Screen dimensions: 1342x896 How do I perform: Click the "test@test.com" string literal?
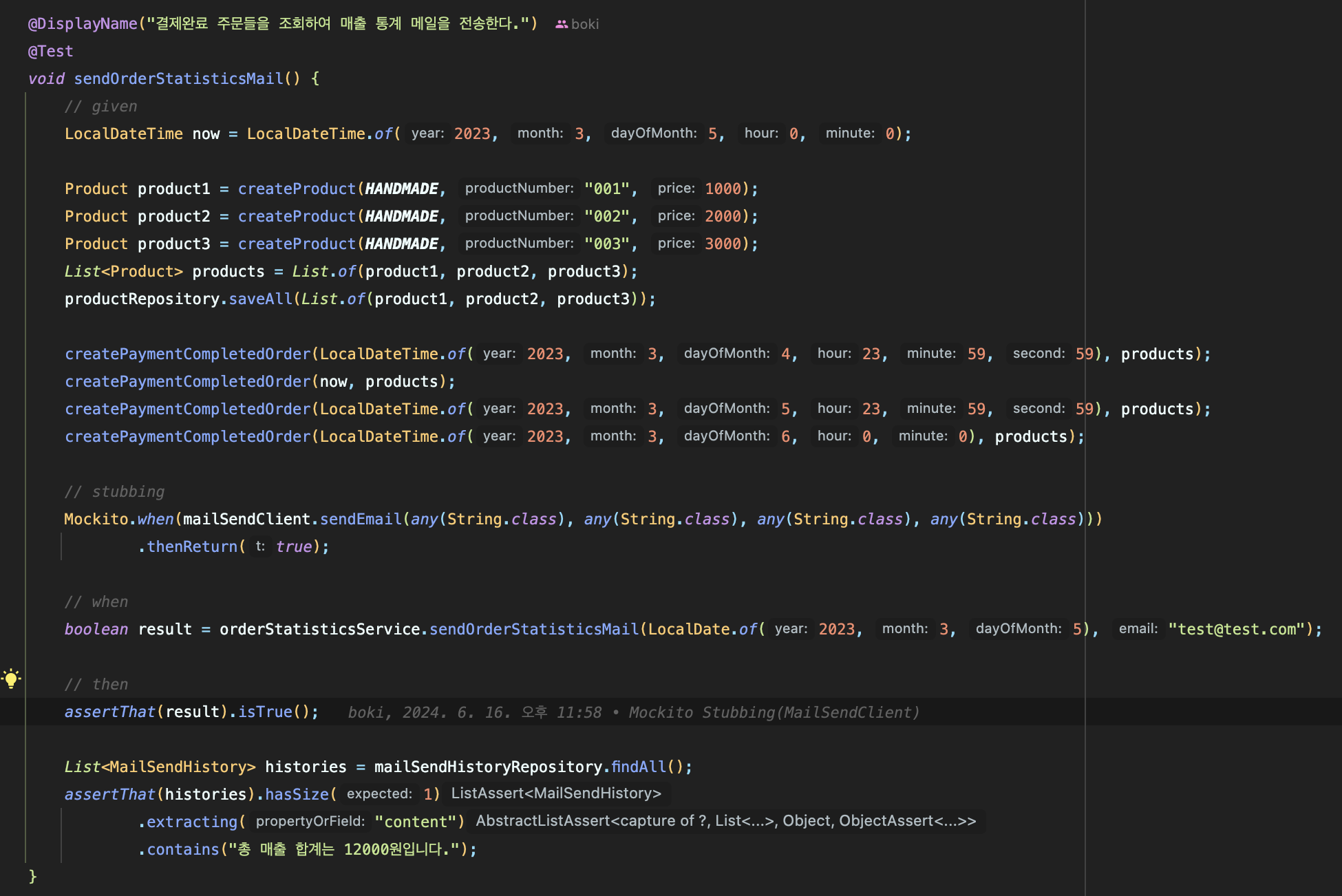click(1237, 629)
